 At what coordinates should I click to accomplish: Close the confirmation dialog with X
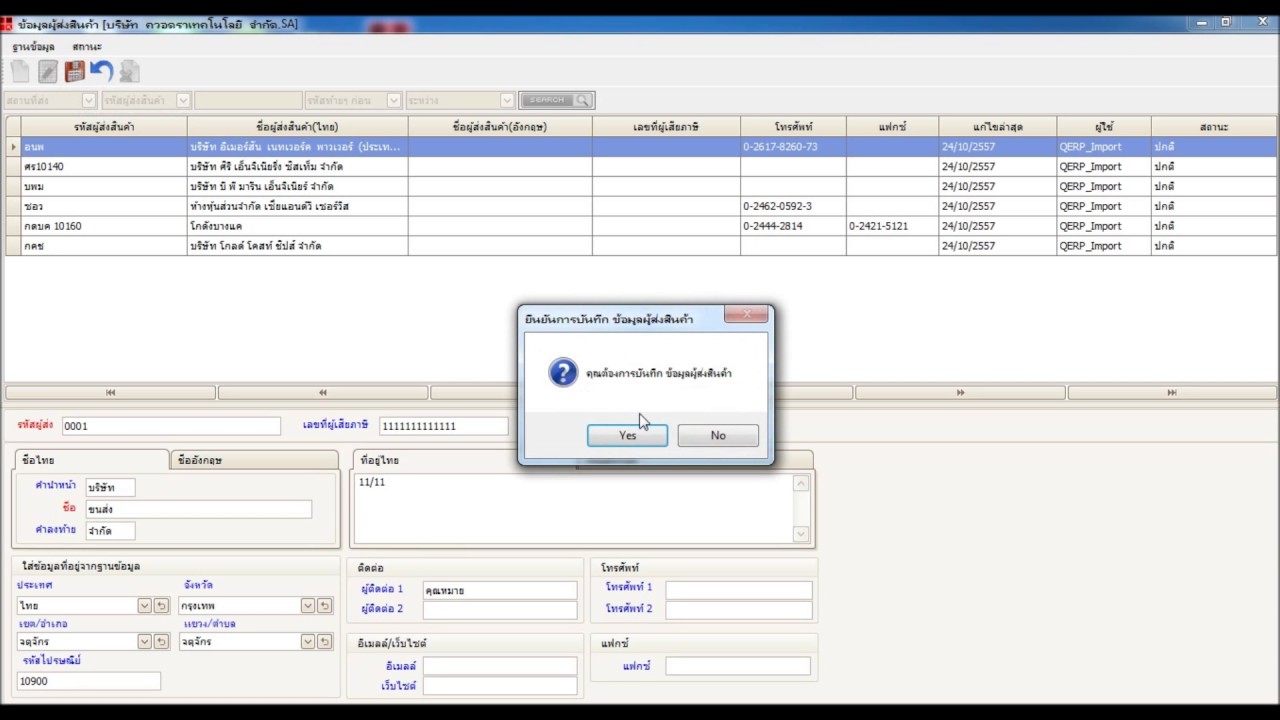click(746, 316)
